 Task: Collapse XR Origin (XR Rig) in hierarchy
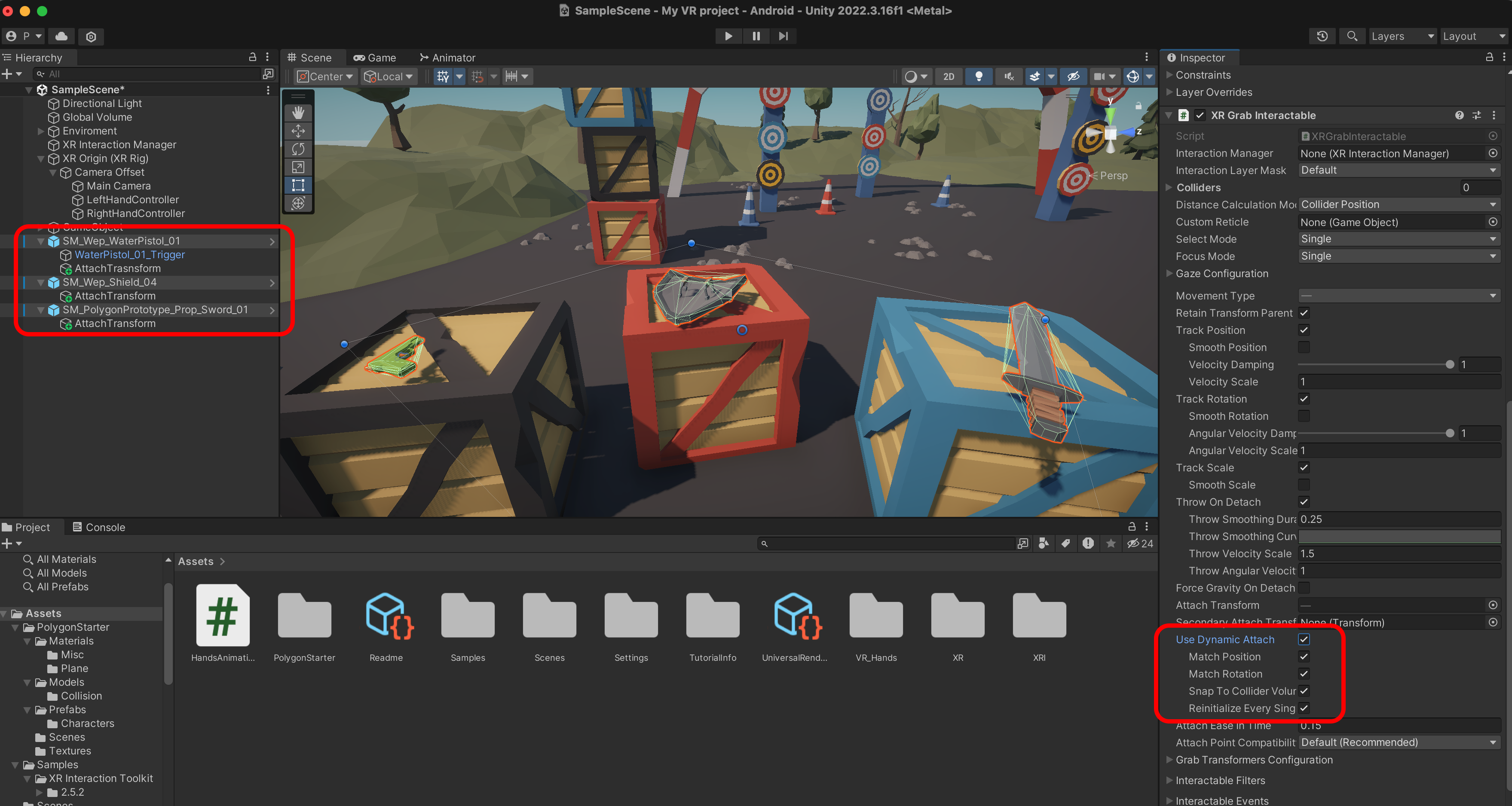(40, 159)
